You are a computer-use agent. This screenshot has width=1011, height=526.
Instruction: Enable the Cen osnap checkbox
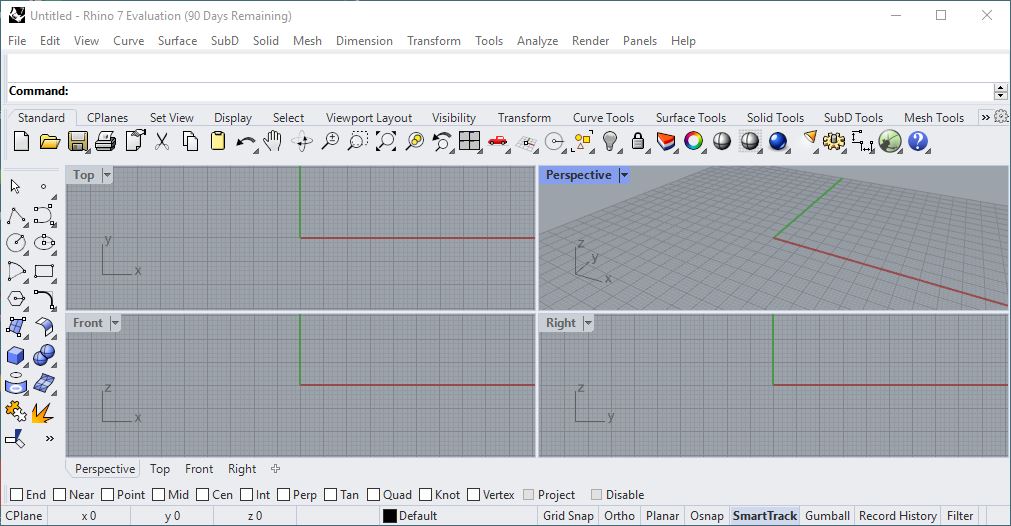coord(202,494)
